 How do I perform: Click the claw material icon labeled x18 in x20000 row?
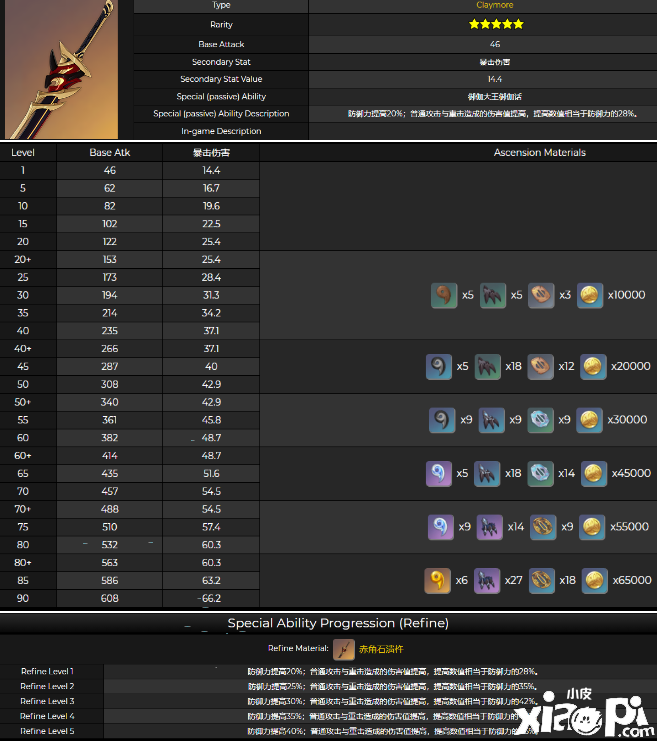click(487, 367)
